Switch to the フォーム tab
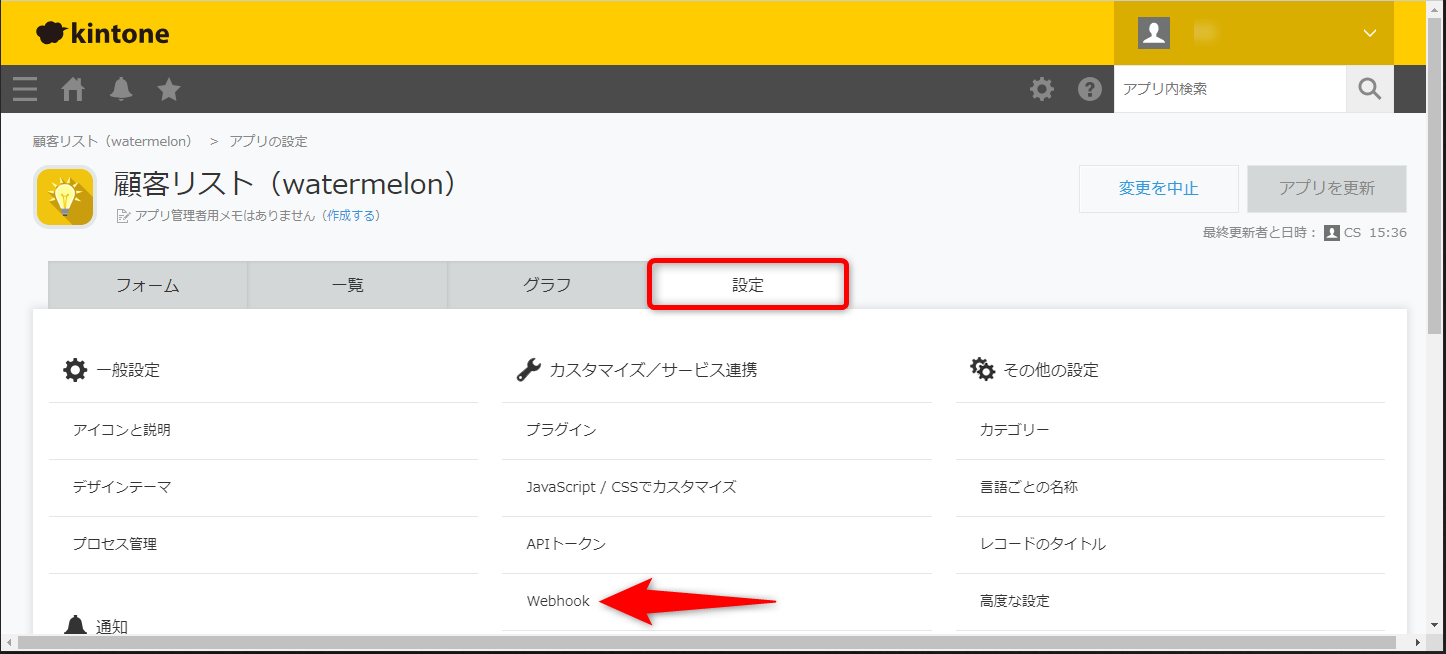This screenshot has height=654, width=1446. pos(147,285)
